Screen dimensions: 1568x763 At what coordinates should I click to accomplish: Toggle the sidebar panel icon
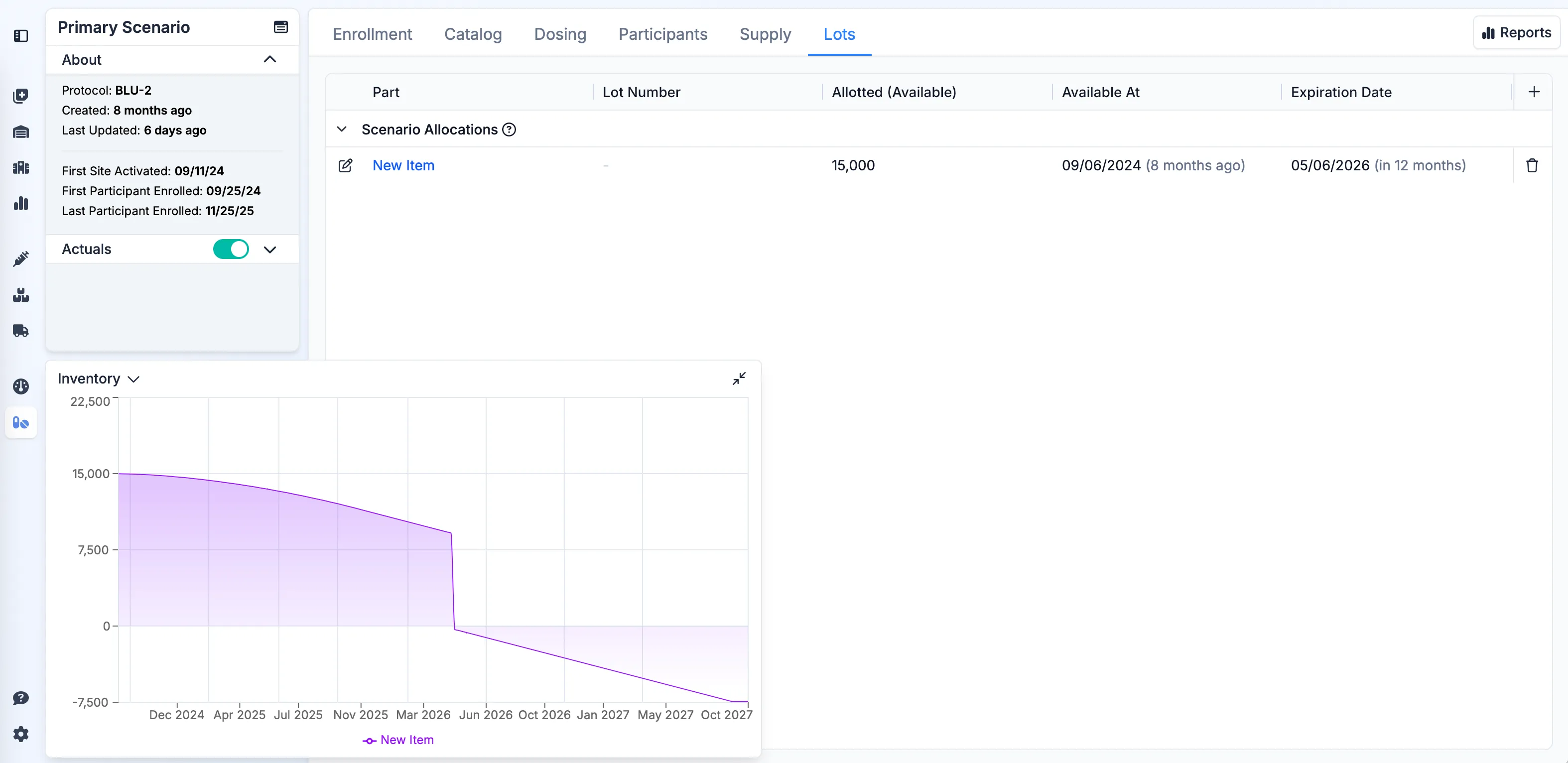[x=21, y=36]
